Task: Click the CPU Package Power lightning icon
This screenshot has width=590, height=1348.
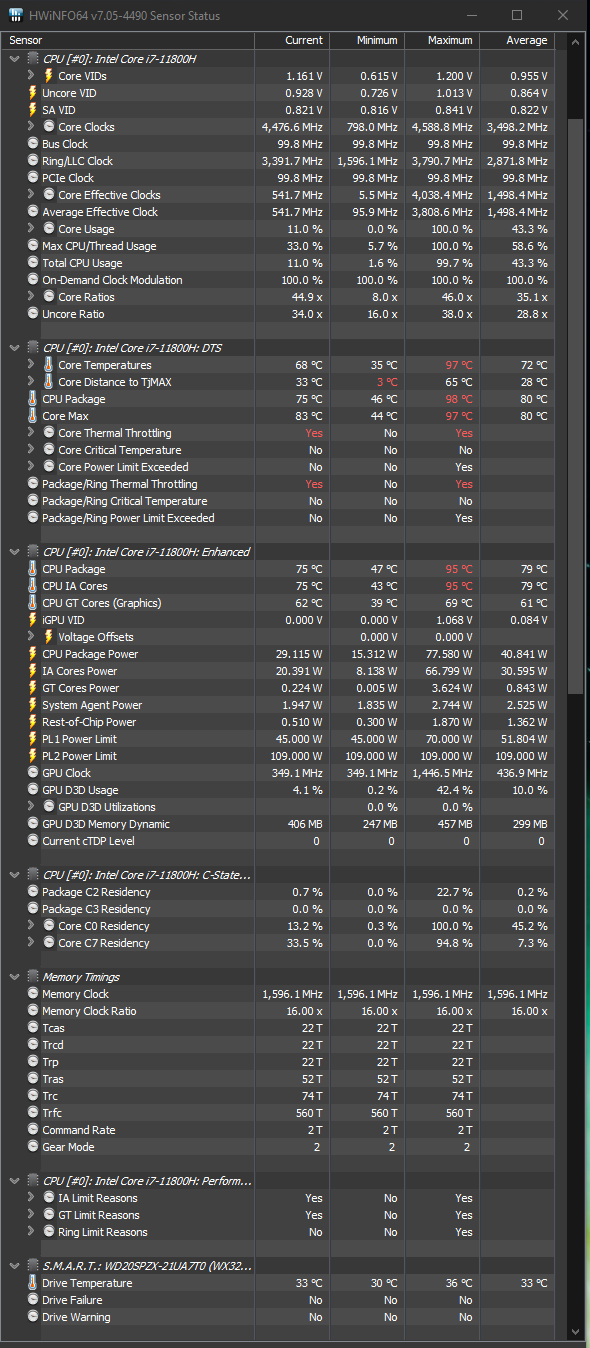Action: (x=33, y=654)
